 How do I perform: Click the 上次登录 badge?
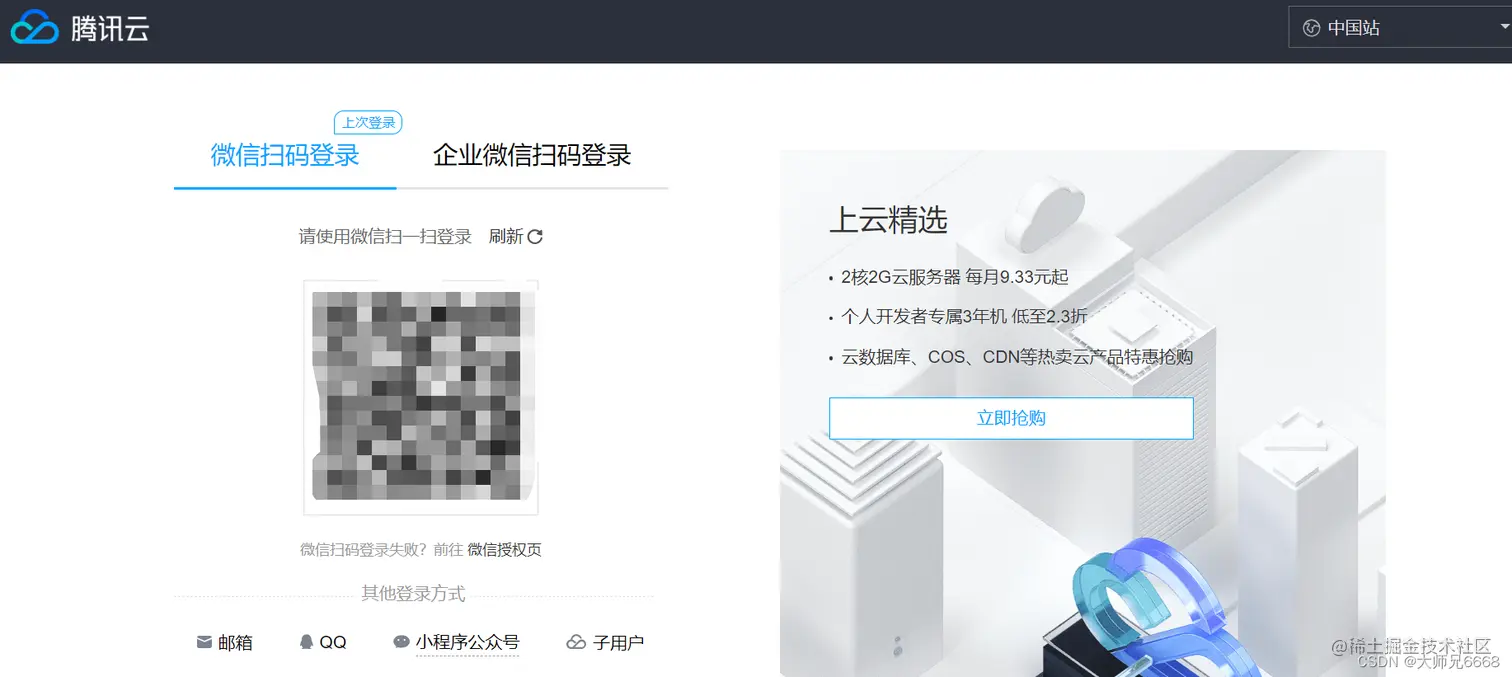[x=367, y=122]
